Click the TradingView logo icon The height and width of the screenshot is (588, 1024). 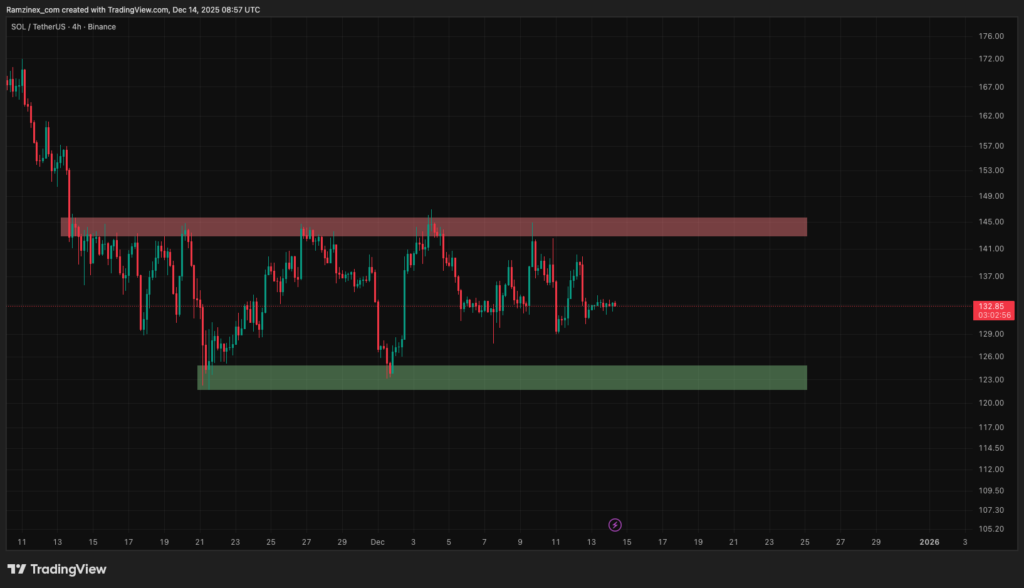tap(18, 569)
